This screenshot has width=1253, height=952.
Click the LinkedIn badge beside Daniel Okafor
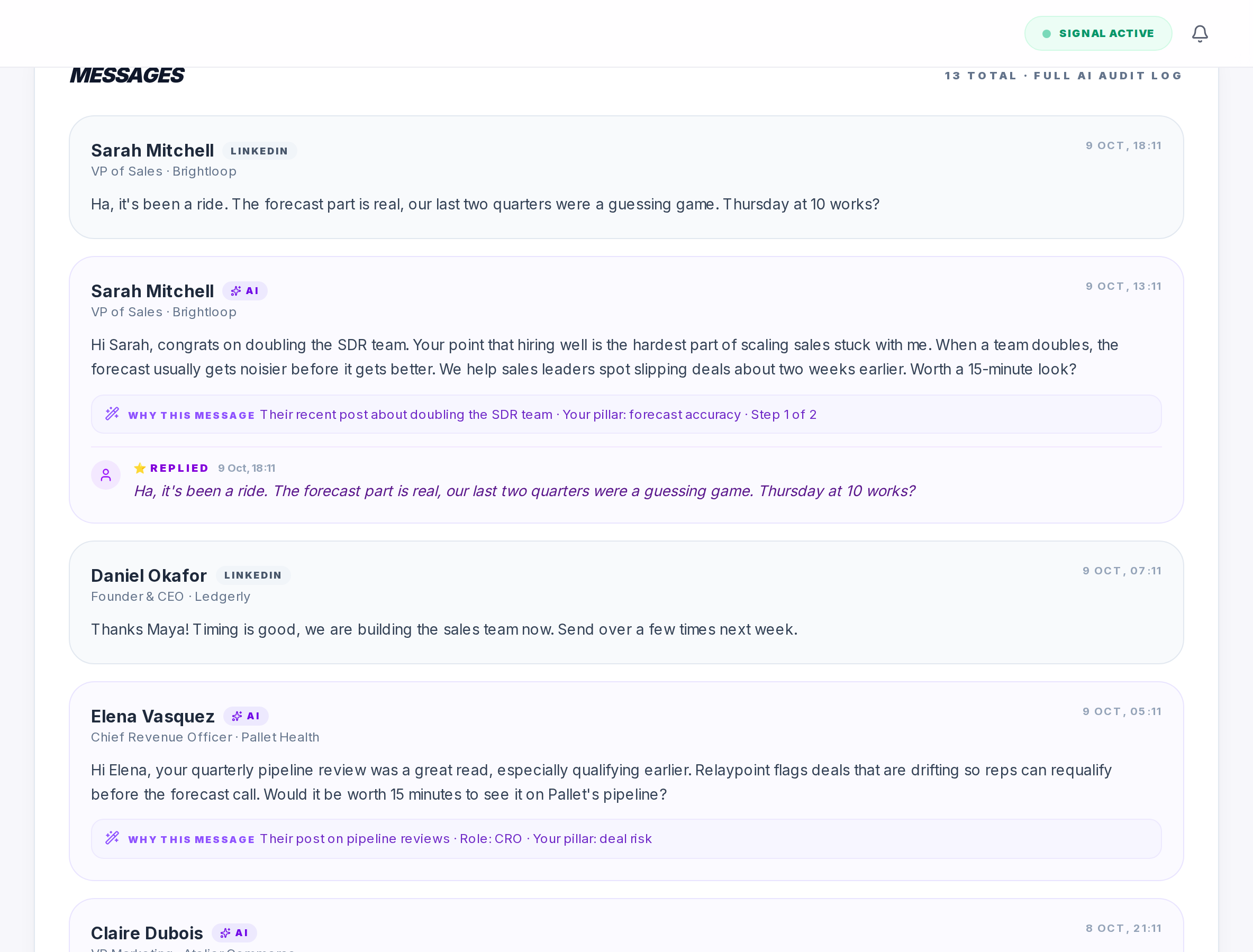(x=253, y=575)
